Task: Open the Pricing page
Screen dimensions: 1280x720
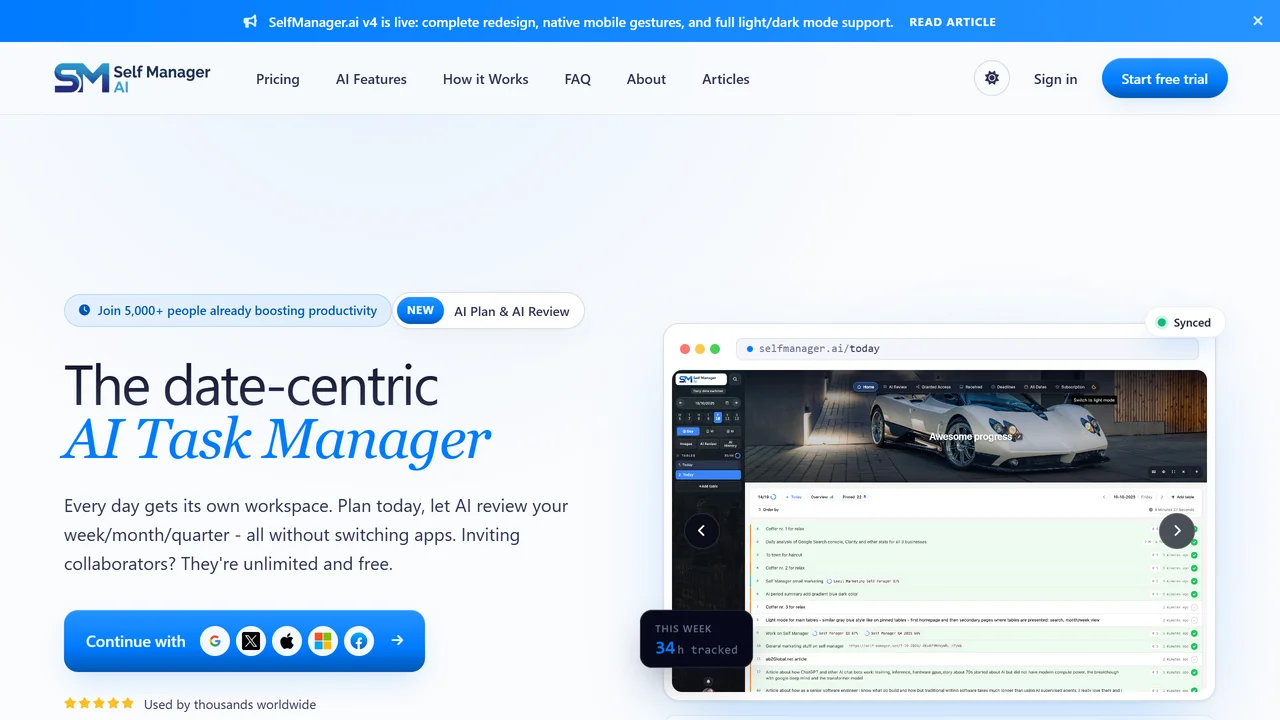Action: [x=277, y=79]
